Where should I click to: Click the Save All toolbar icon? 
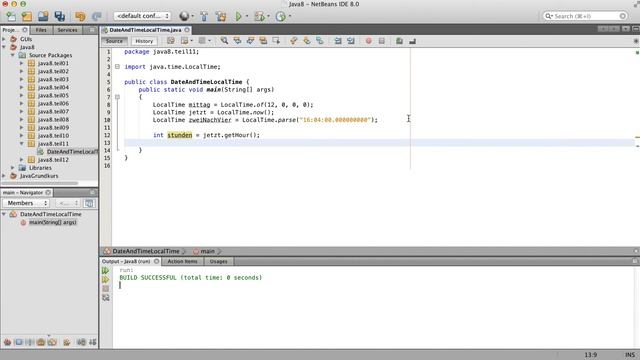pyautogui.click(x=60, y=16)
